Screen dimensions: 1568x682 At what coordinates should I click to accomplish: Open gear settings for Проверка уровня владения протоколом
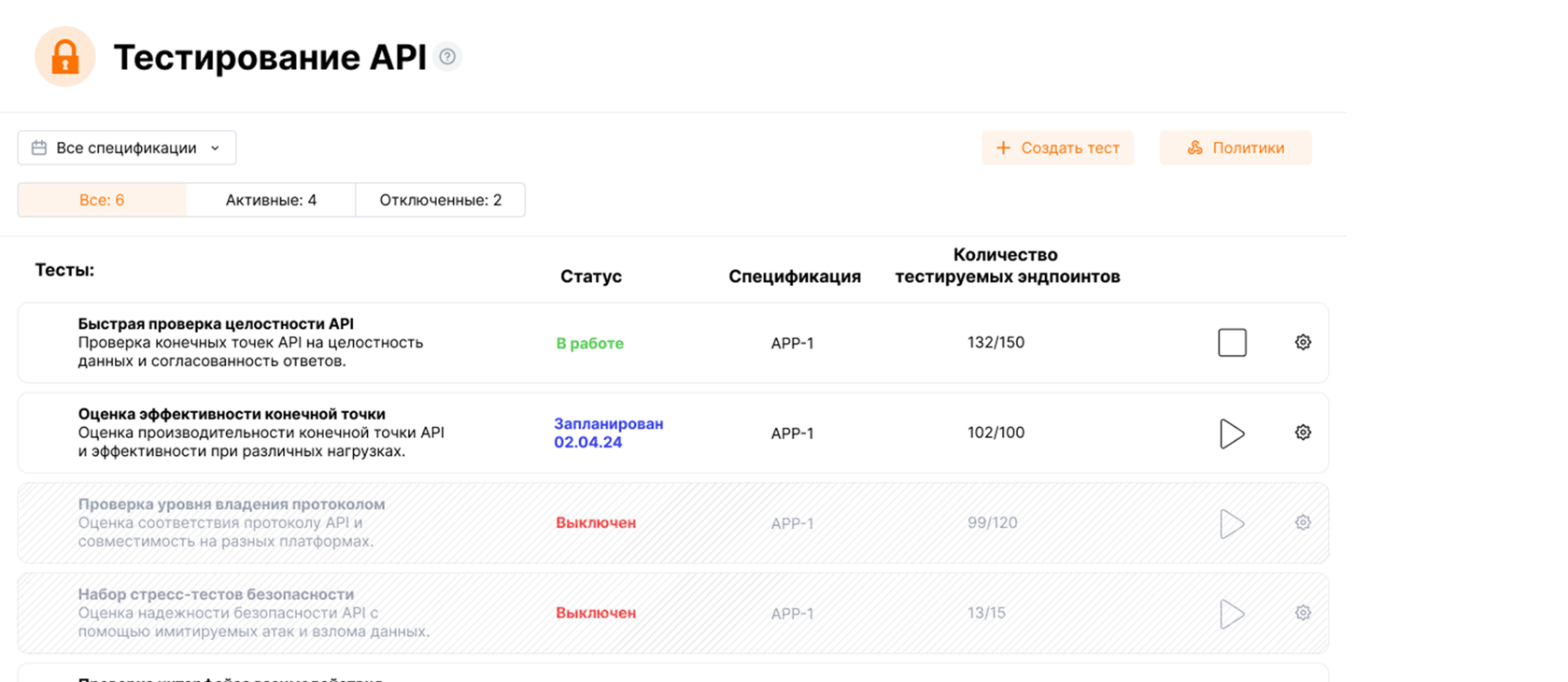tap(1303, 522)
